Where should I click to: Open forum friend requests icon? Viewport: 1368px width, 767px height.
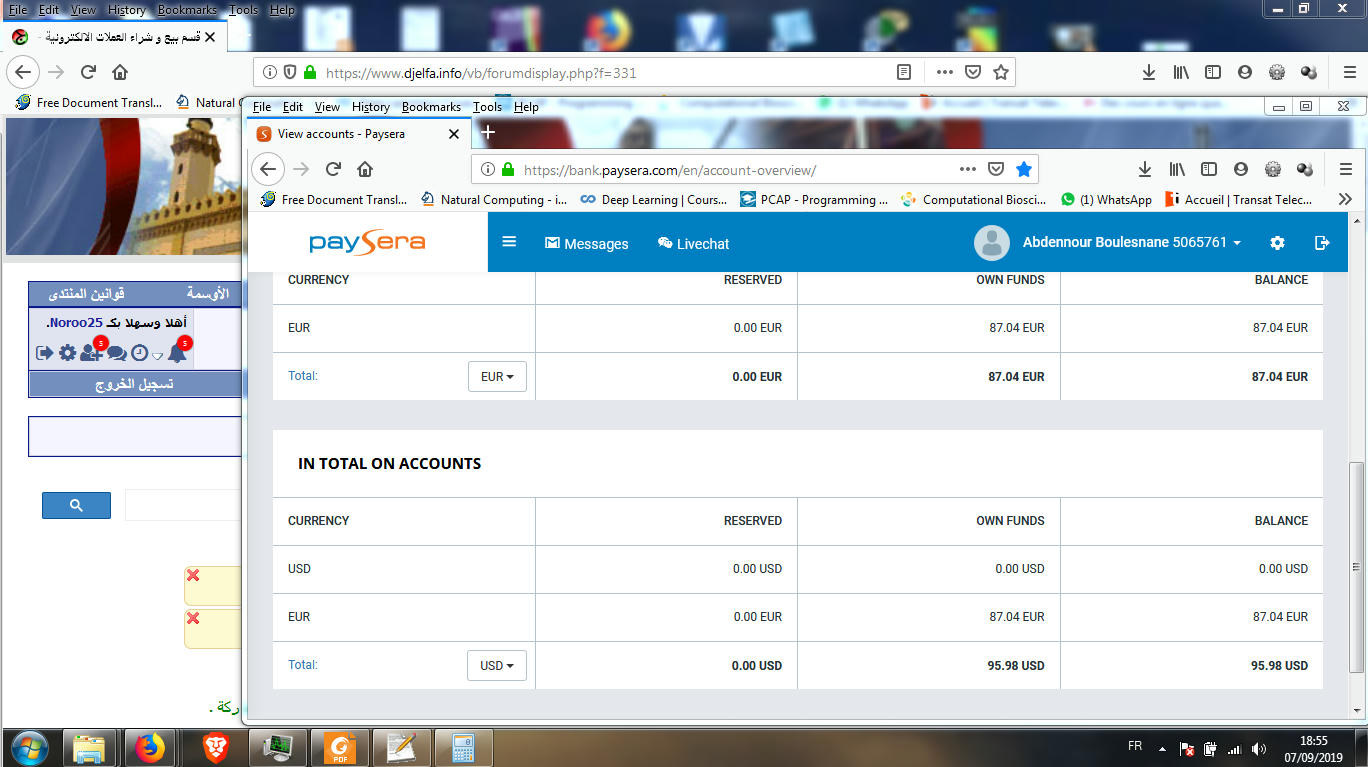[92, 352]
